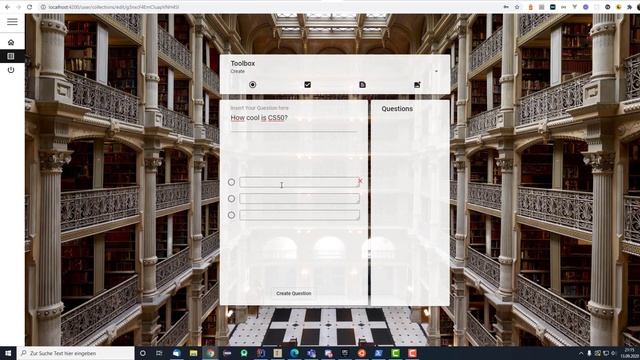Click the Windows taskbar search box
This screenshot has width=640, height=360.
coord(76,353)
